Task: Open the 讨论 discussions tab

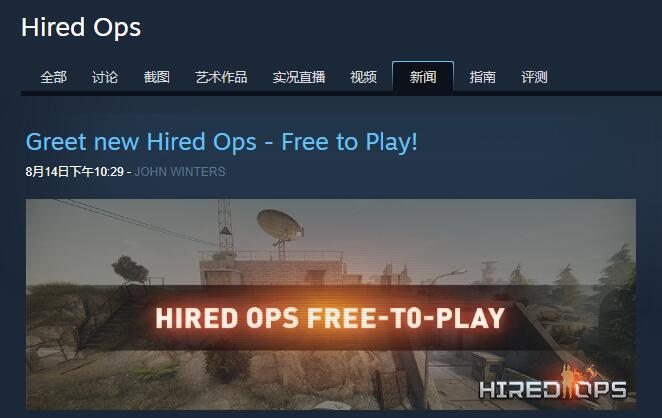Action: pyautogui.click(x=105, y=77)
